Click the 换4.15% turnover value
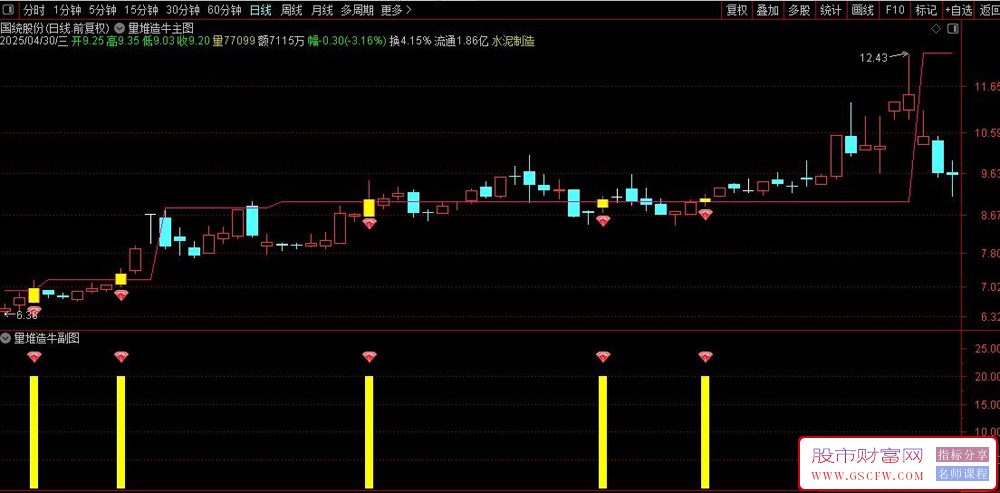This screenshot has height=493, width=1000. (x=410, y=41)
